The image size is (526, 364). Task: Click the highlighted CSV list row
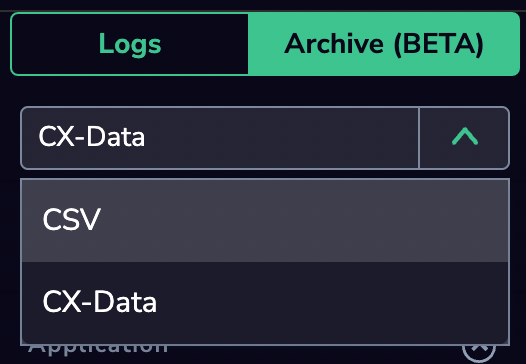click(x=265, y=220)
